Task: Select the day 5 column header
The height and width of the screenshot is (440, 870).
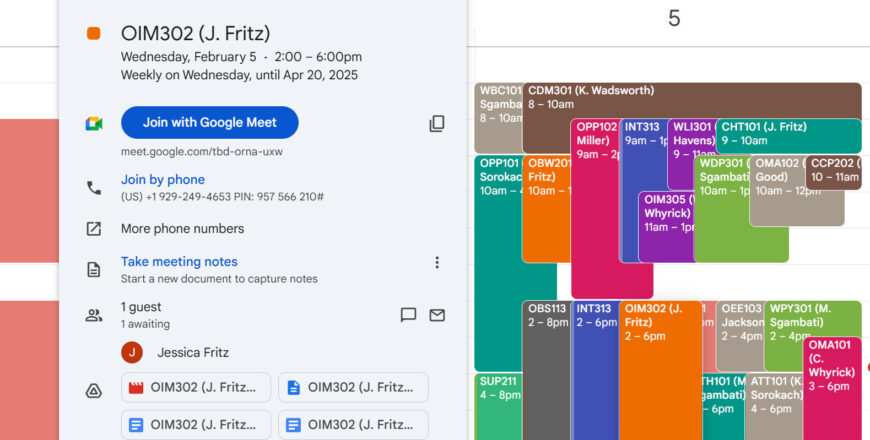Action: (x=673, y=19)
